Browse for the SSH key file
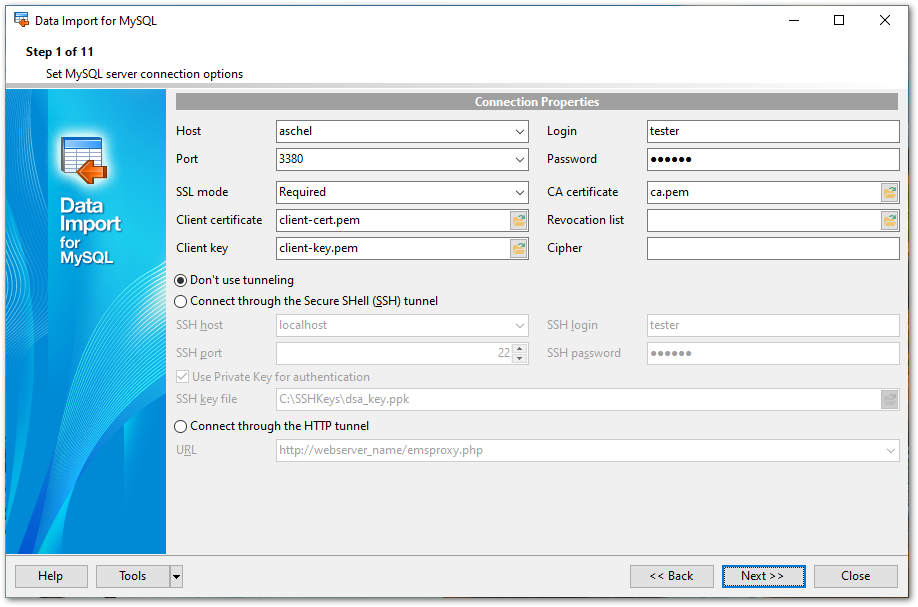This screenshot has height=607, width=918. click(889, 400)
